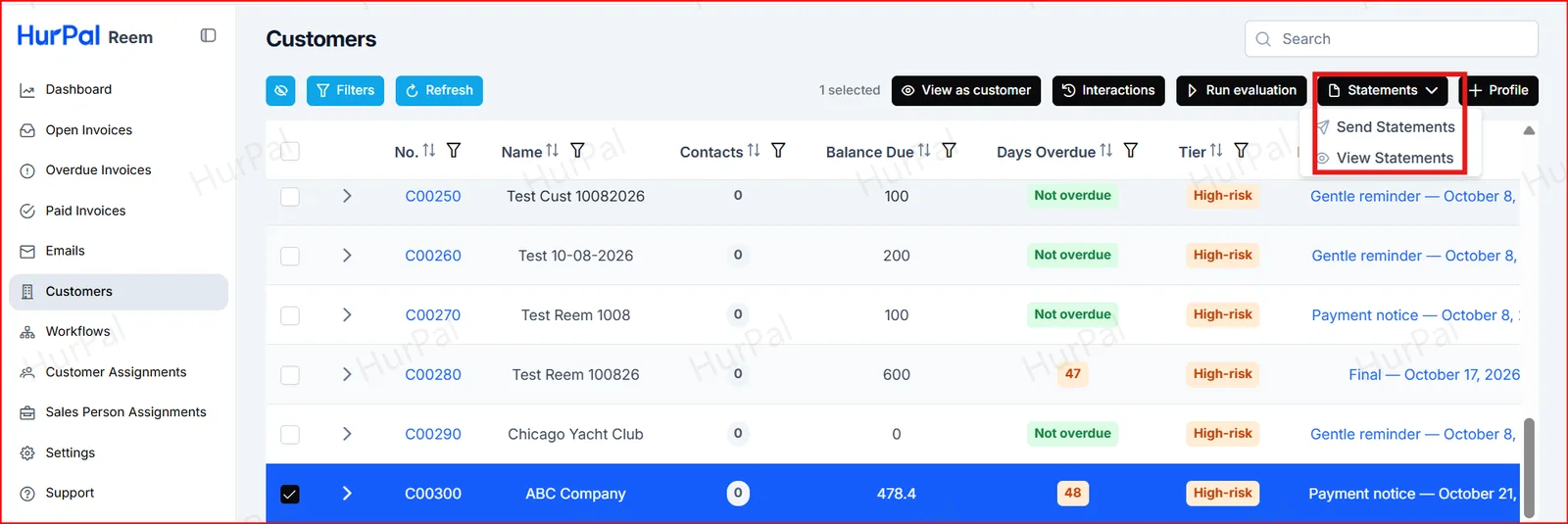Click the table vertical scrollbar thumb
This screenshot has width=1568, height=524.
click(1529, 468)
